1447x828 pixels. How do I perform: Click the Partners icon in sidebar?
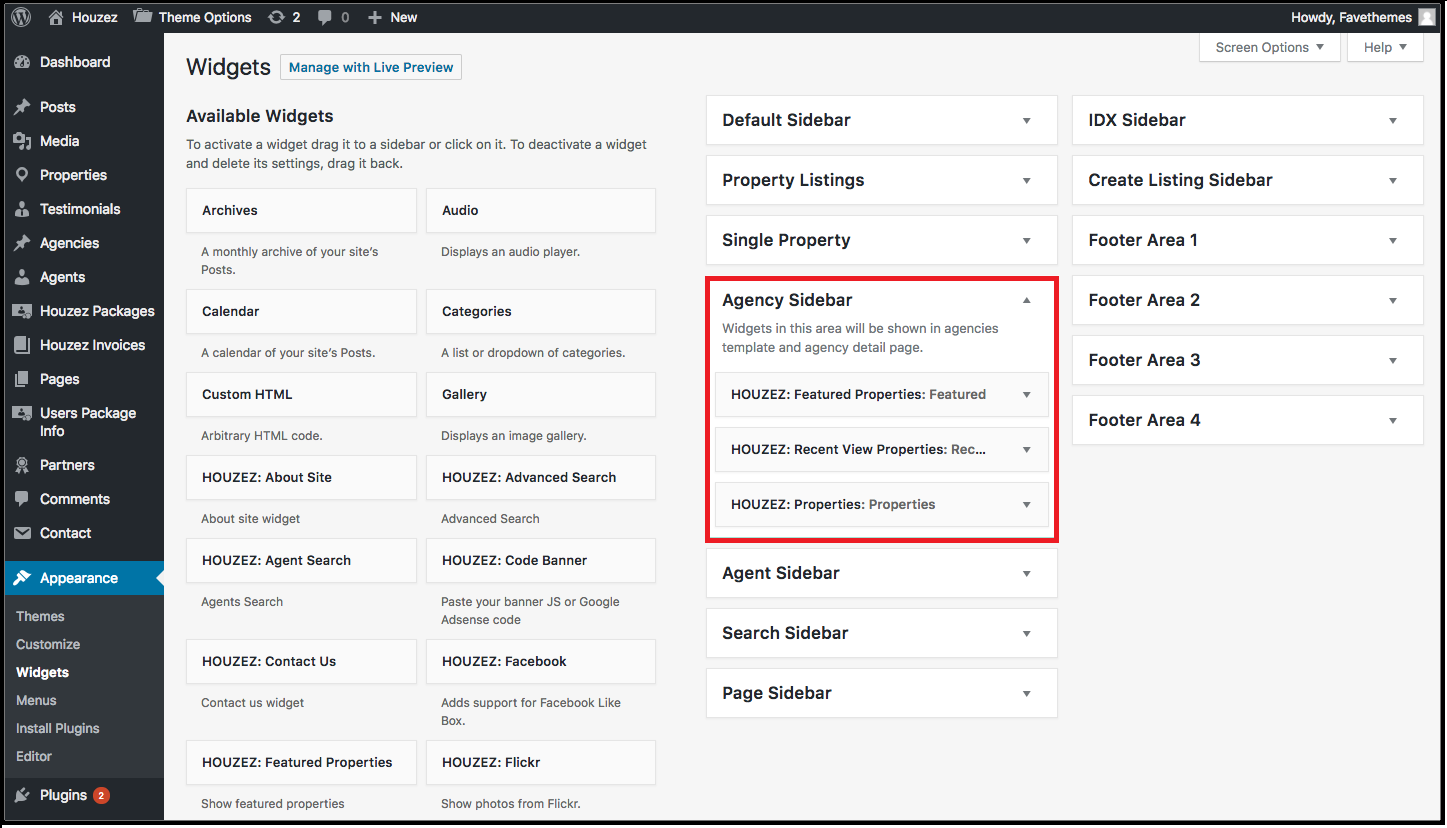[x=22, y=465]
